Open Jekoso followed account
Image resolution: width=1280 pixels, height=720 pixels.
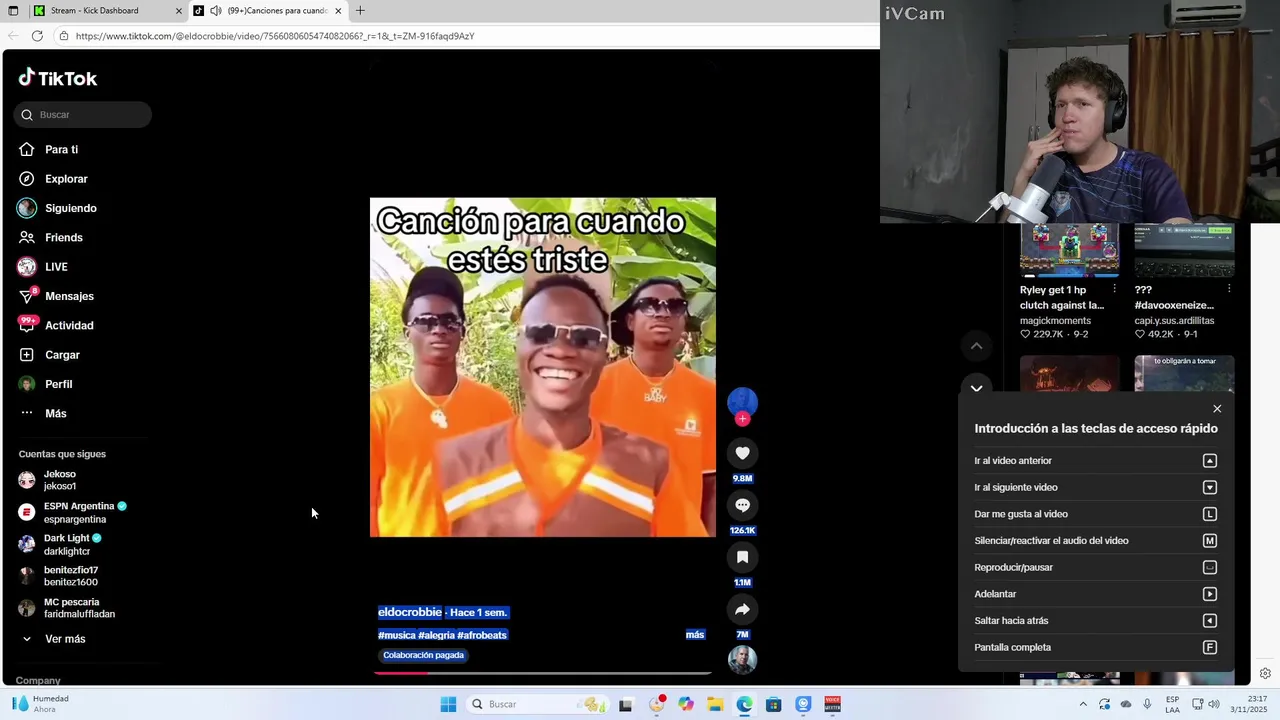coord(60,480)
